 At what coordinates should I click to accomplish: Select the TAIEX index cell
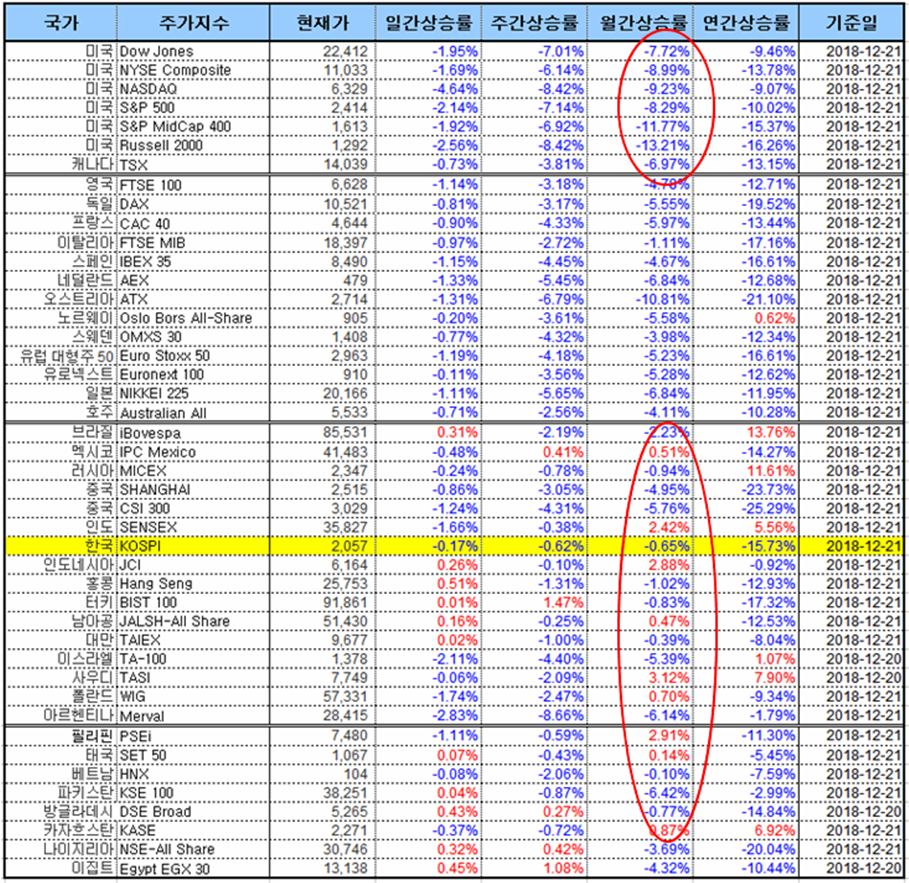pos(193,640)
